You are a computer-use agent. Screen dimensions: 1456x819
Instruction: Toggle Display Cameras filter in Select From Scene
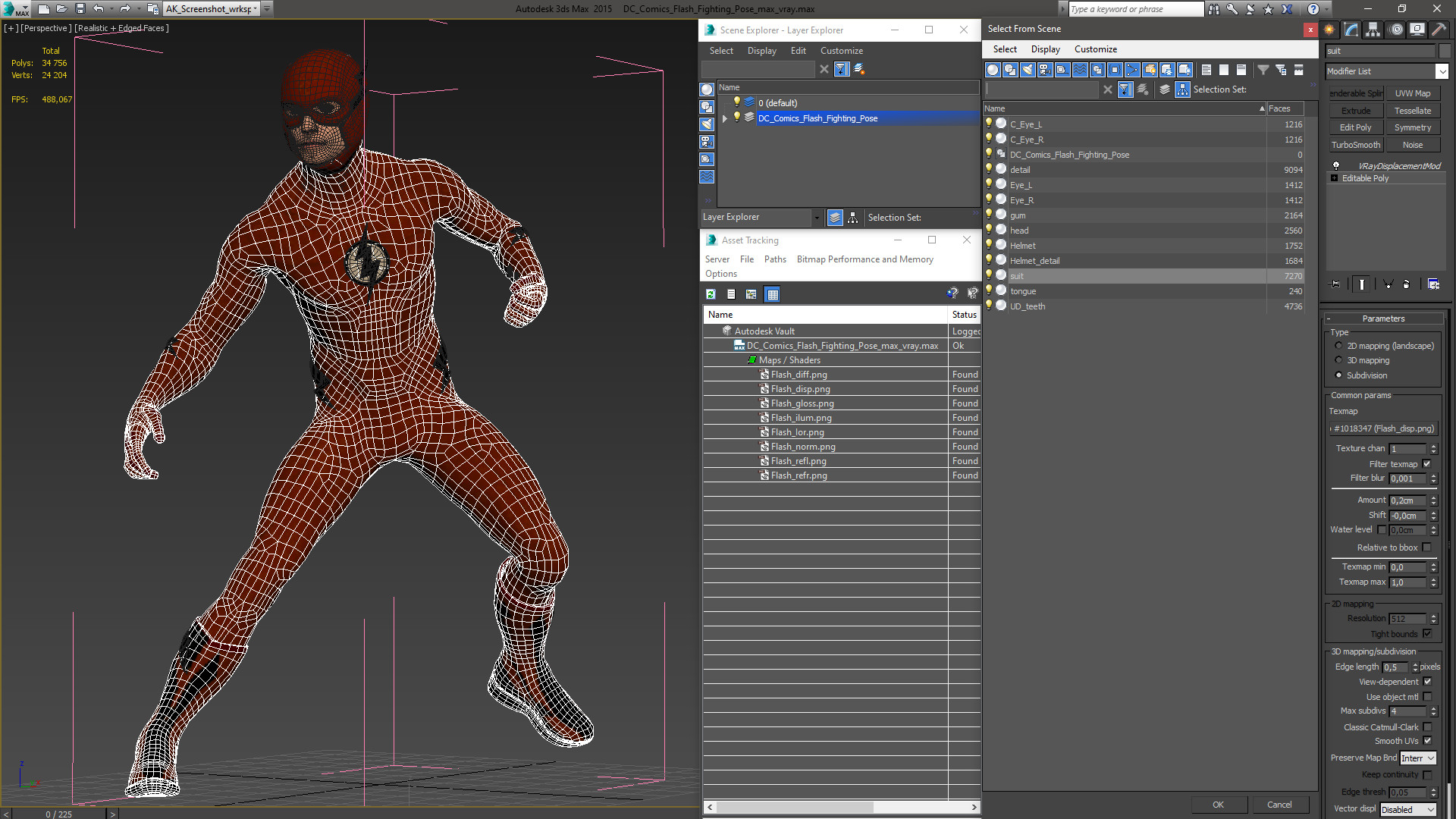pyautogui.click(x=1045, y=70)
